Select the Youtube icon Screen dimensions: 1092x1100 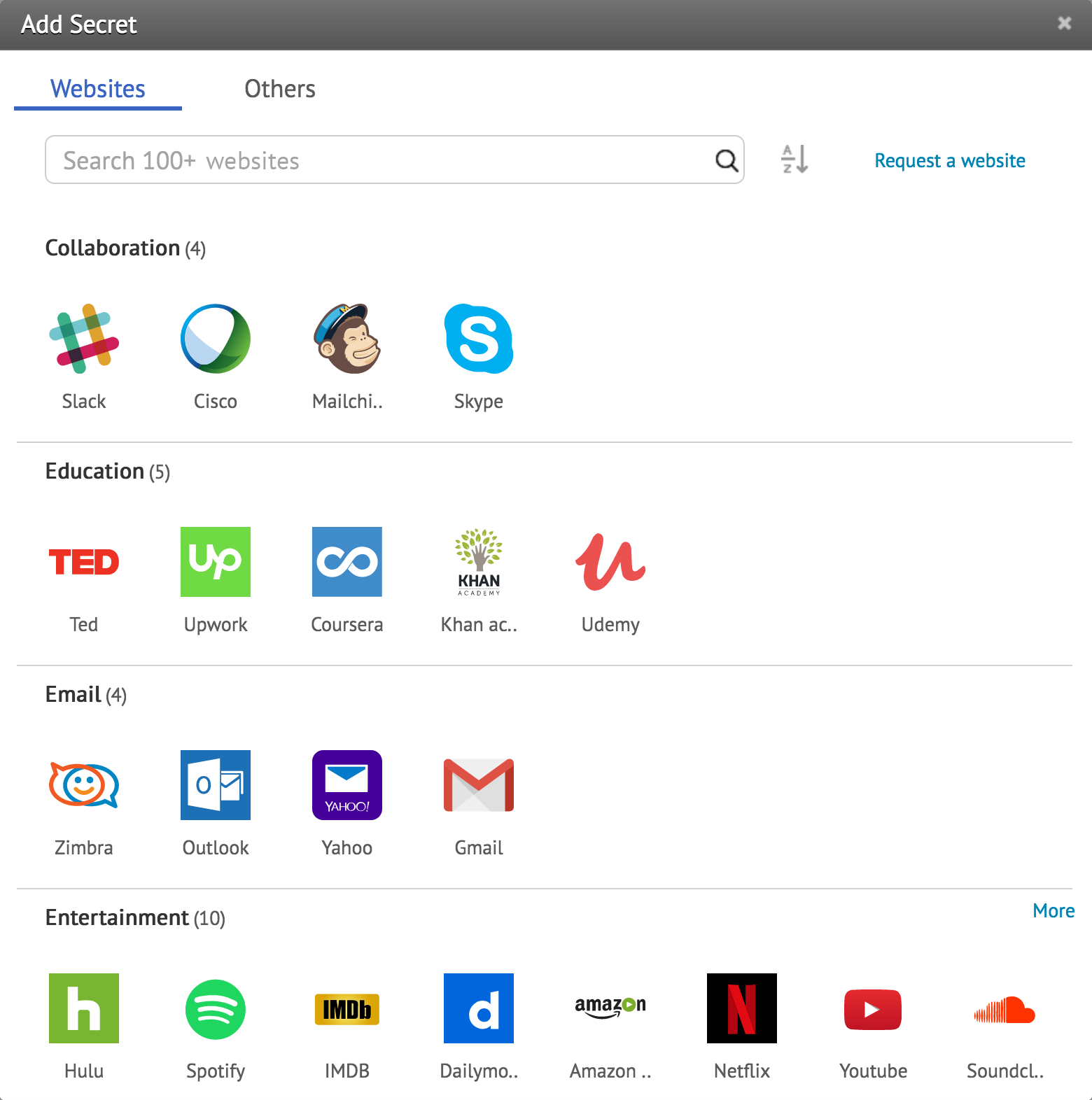click(x=873, y=1008)
